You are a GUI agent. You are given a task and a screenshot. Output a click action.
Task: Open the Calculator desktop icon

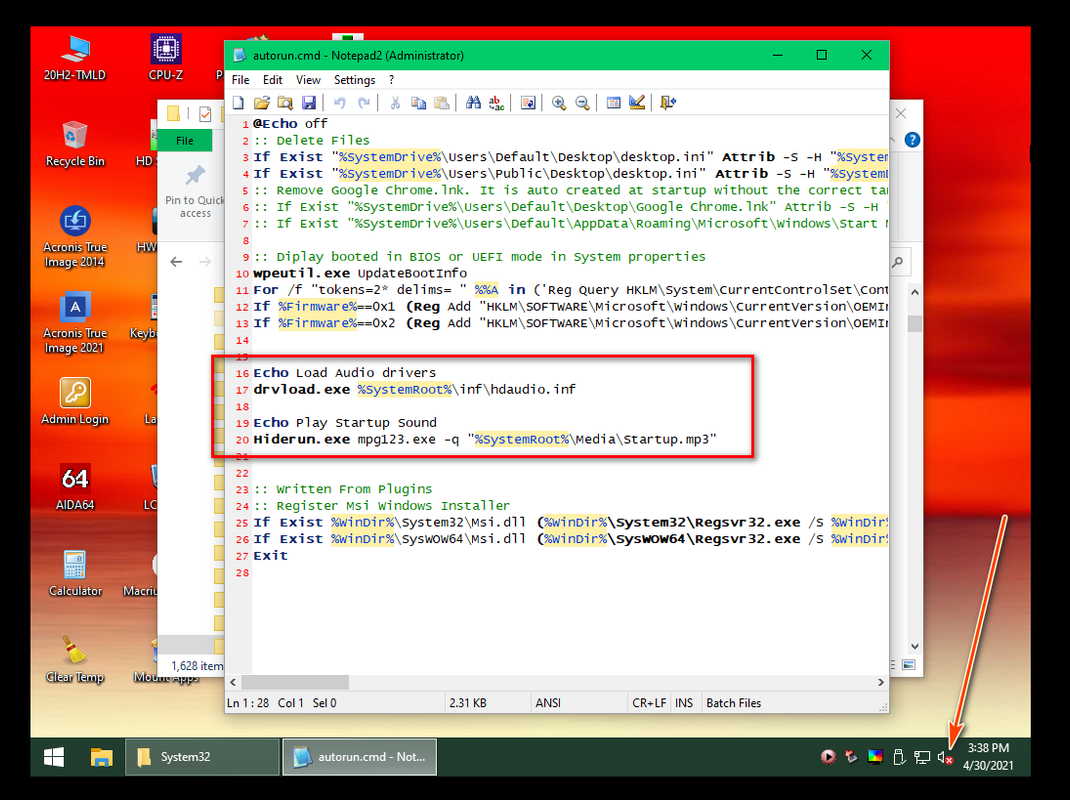(75, 573)
